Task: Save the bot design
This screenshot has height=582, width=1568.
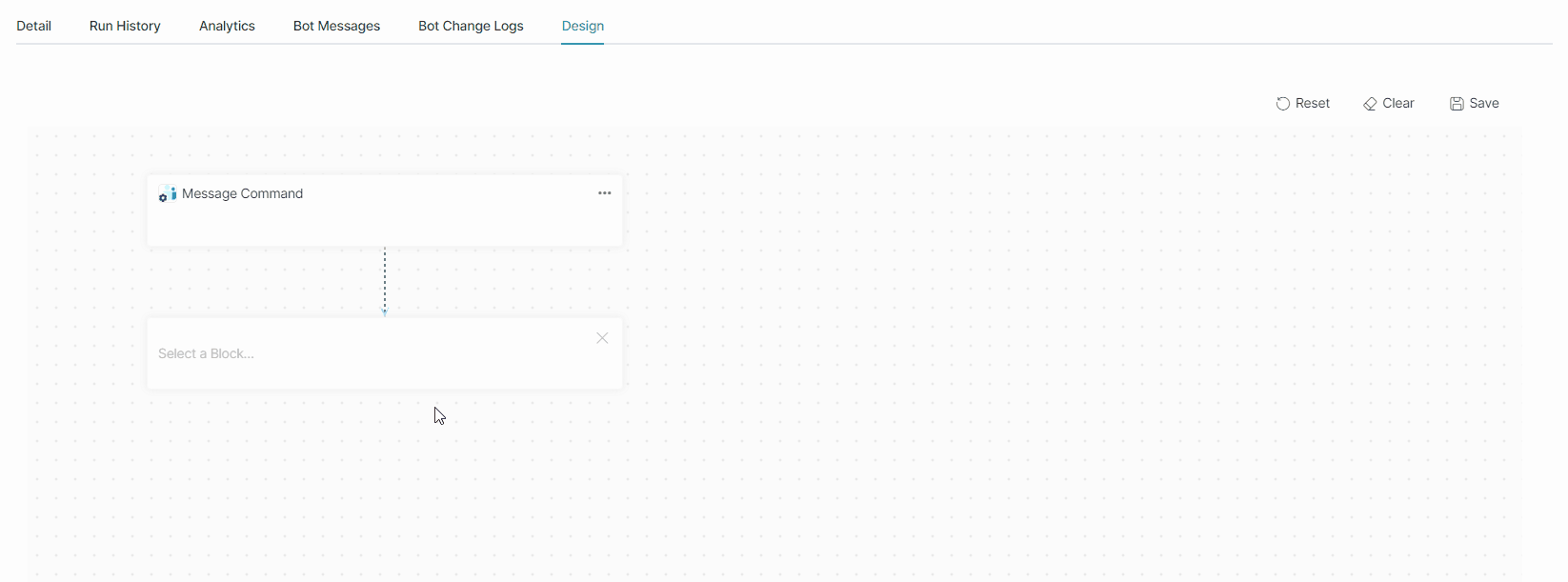Action: coord(1475,103)
